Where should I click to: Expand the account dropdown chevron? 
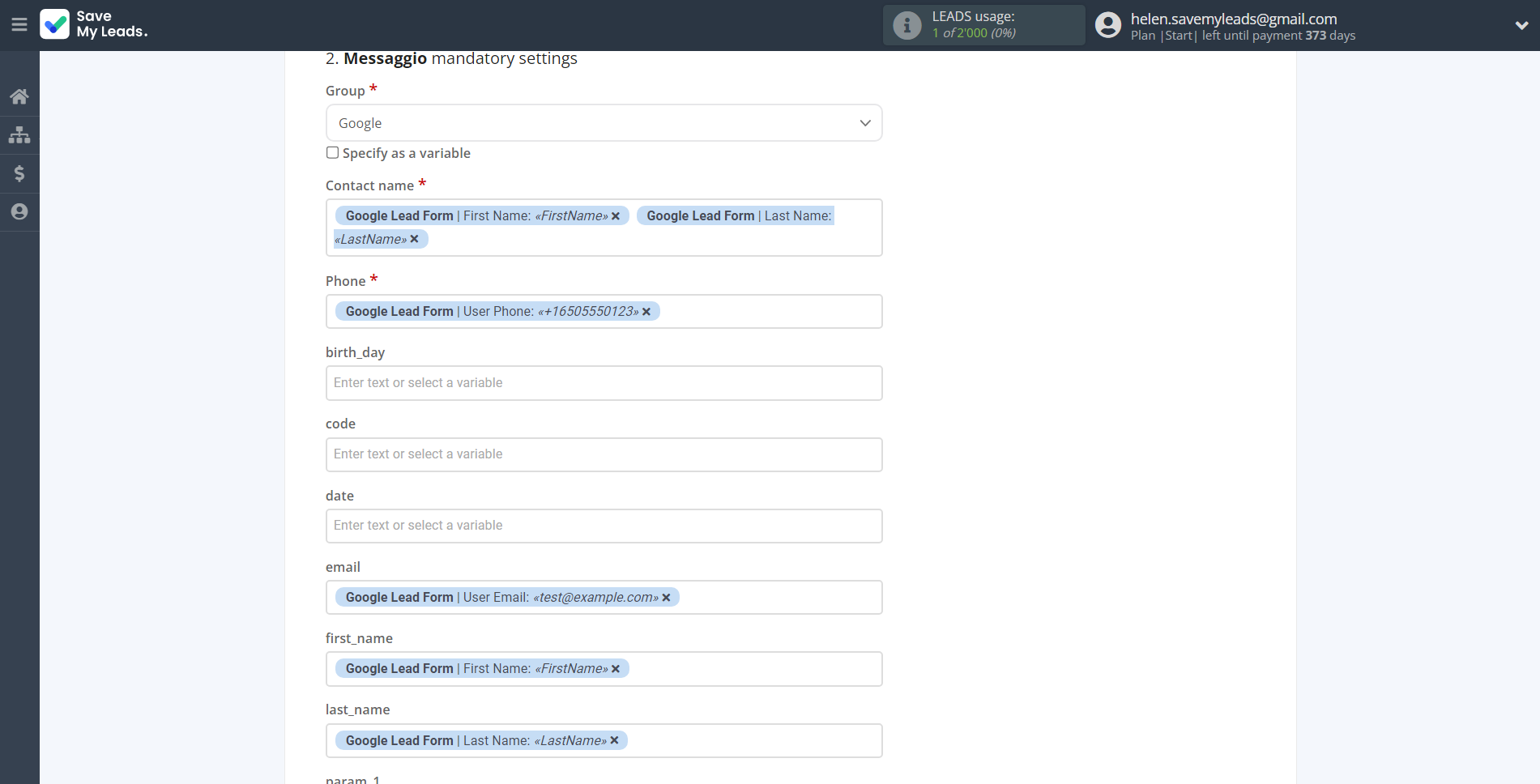(x=1521, y=25)
